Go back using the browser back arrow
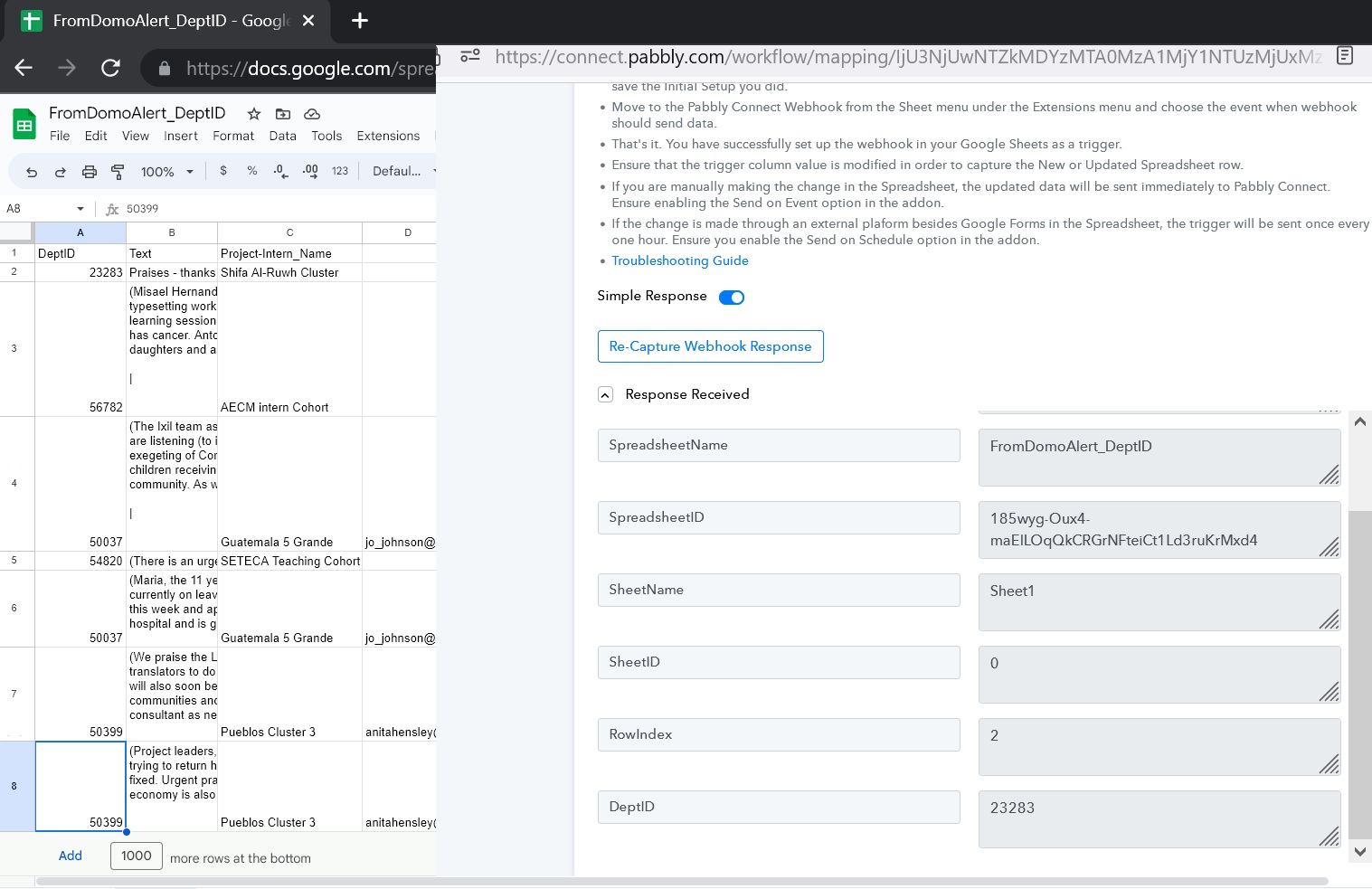Viewport: 1372px width, 889px height. pyautogui.click(x=24, y=68)
